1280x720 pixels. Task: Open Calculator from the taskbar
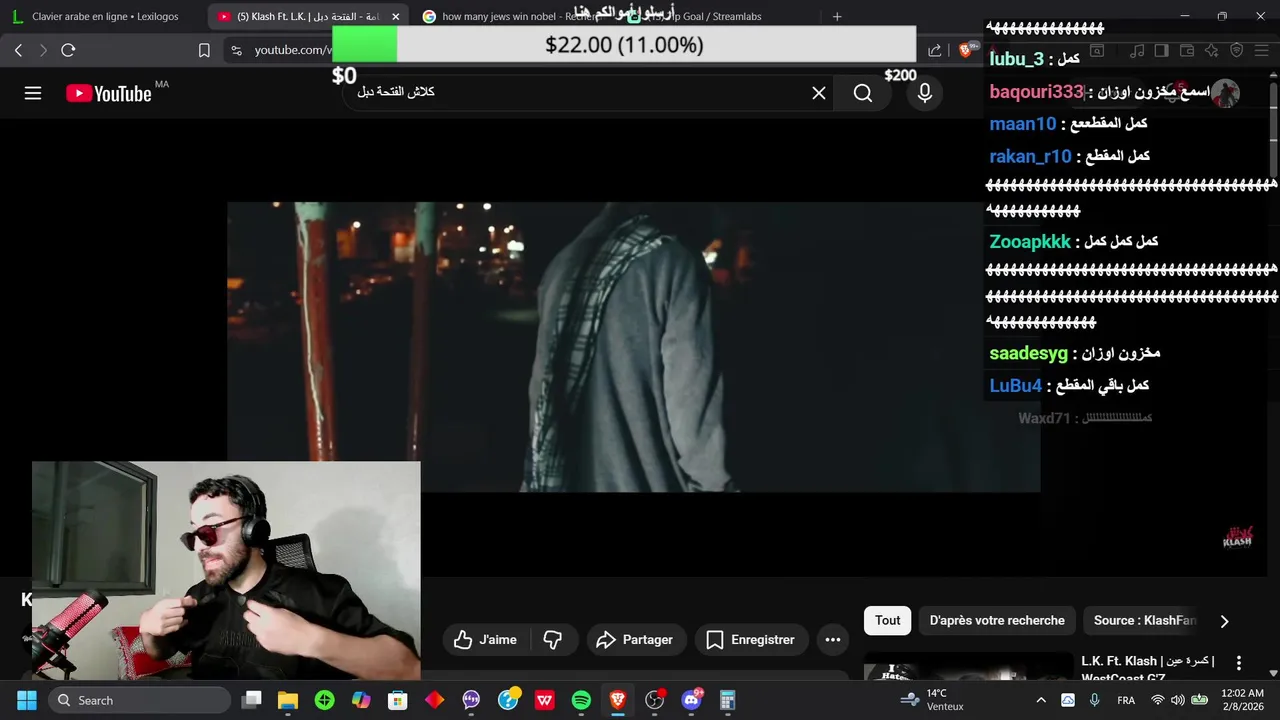728,700
